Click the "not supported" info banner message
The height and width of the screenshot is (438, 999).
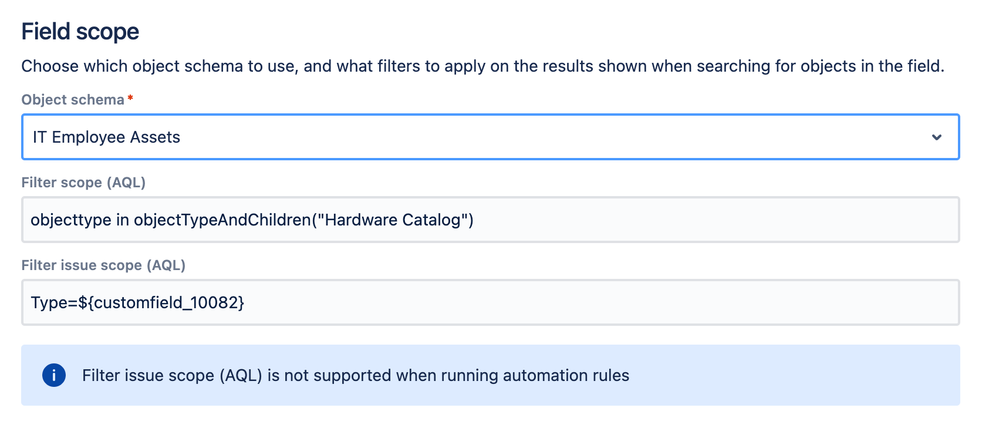355,375
